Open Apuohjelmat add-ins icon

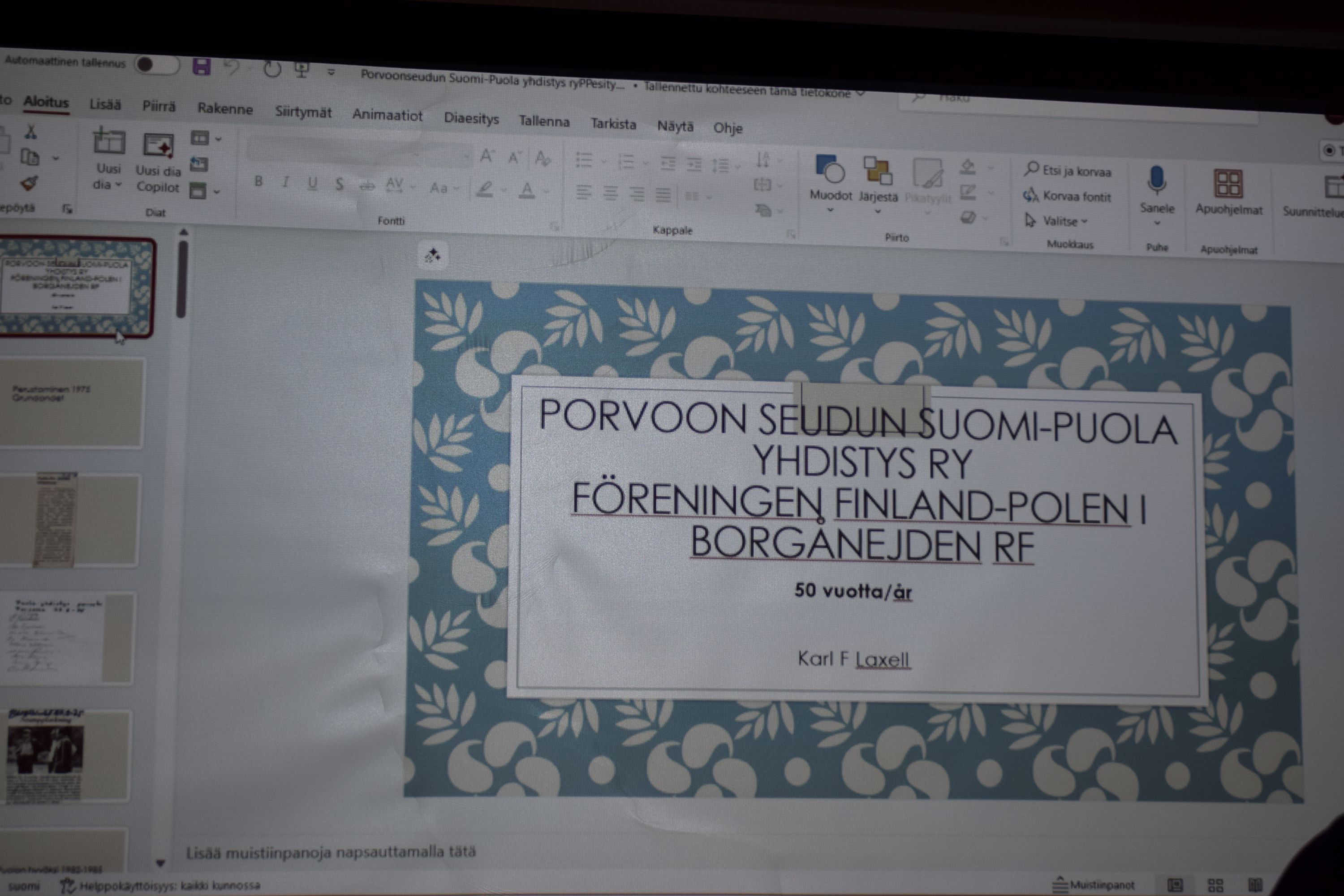(x=1228, y=184)
